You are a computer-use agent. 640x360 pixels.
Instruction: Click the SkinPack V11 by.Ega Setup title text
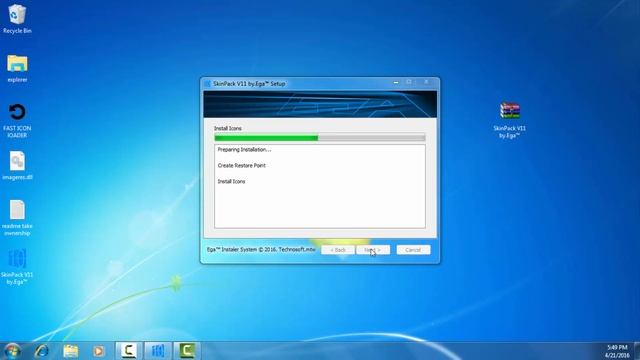[249, 84]
